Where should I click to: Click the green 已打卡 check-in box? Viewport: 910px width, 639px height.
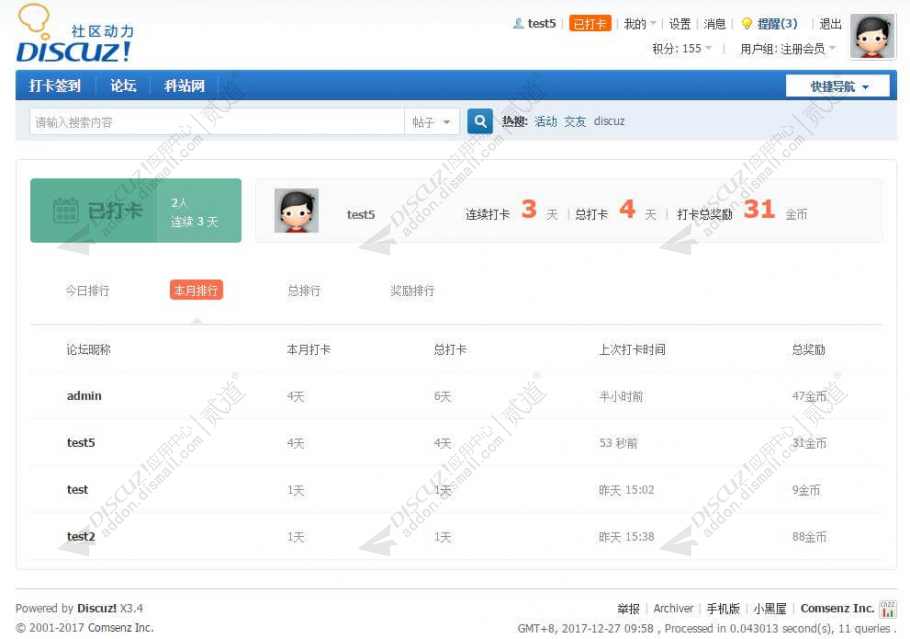[136, 211]
